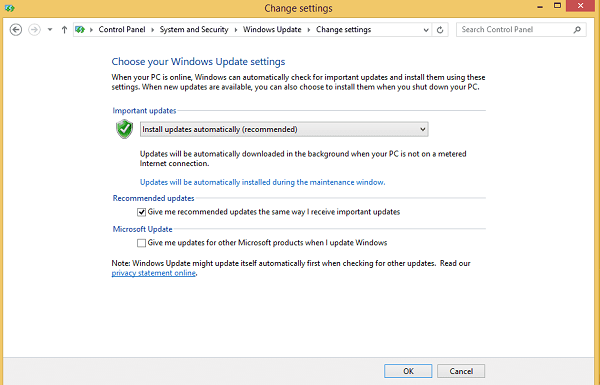
Task: Click the green shield check icon
Action: coord(124,129)
